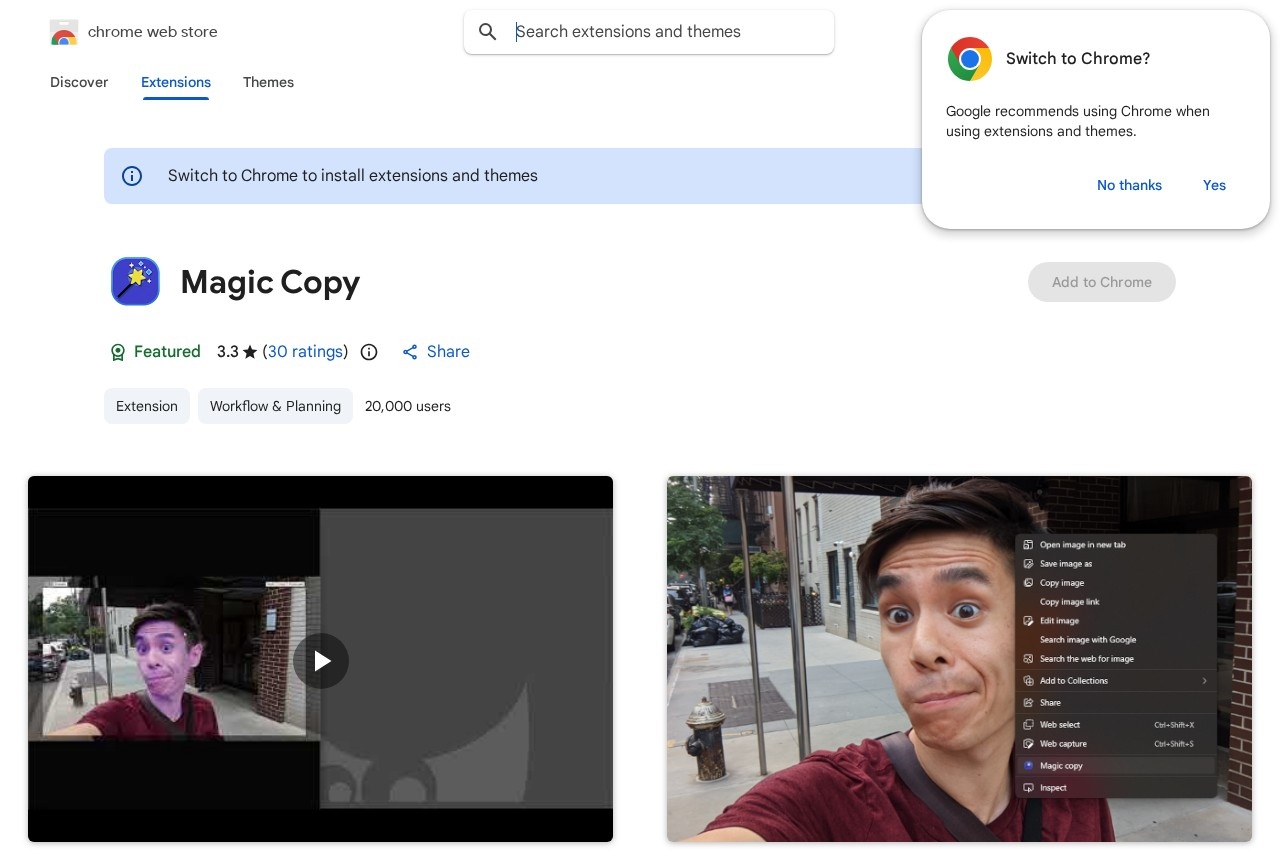Open the 30 ratings link

click(305, 352)
